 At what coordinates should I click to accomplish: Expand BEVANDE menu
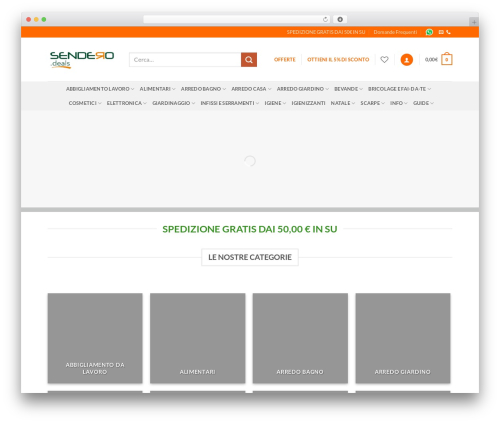pos(348,89)
